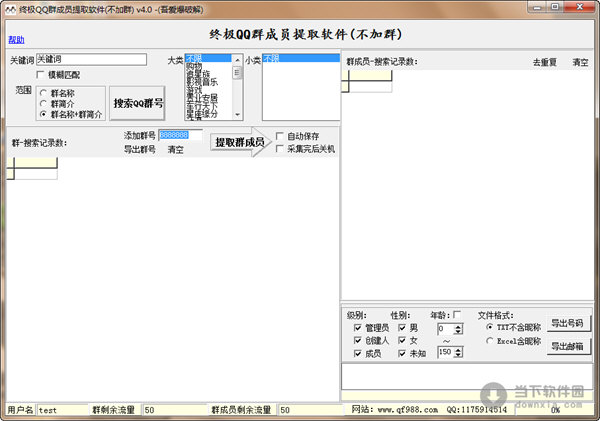
Task: Uncheck the 创建人 level checkbox
Action: pyautogui.click(x=357, y=340)
